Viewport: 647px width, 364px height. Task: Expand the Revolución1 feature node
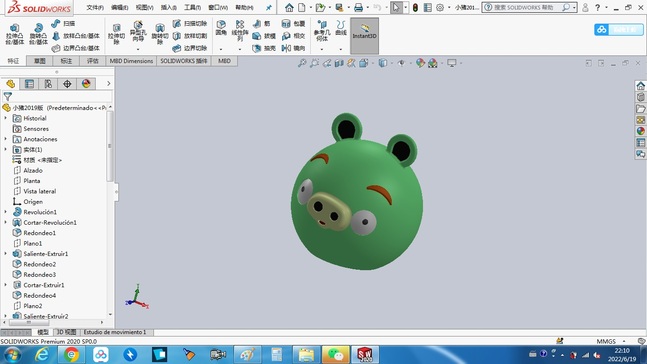tap(5, 212)
